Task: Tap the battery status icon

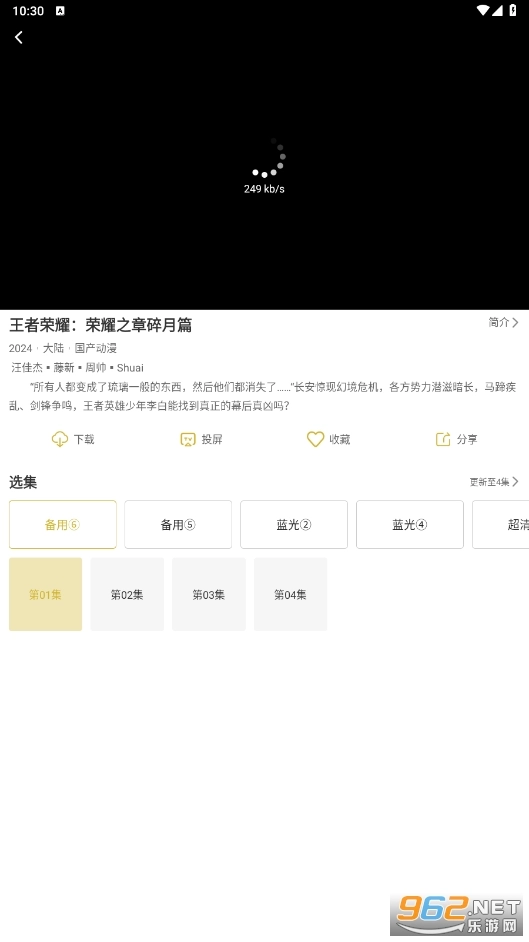Action: point(513,10)
